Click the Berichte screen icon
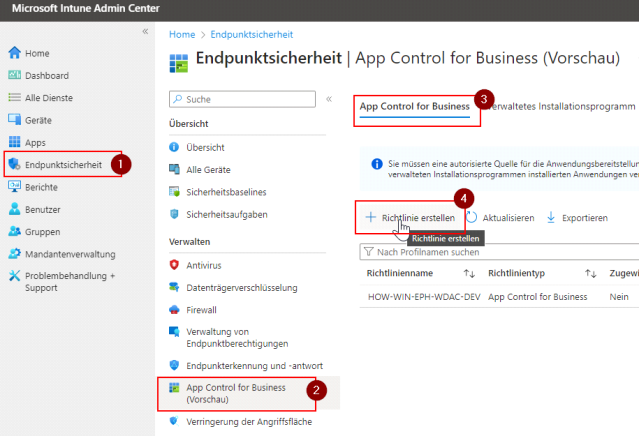The height and width of the screenshot is (436, 639). pyautogui.click(x=14, y=187)
